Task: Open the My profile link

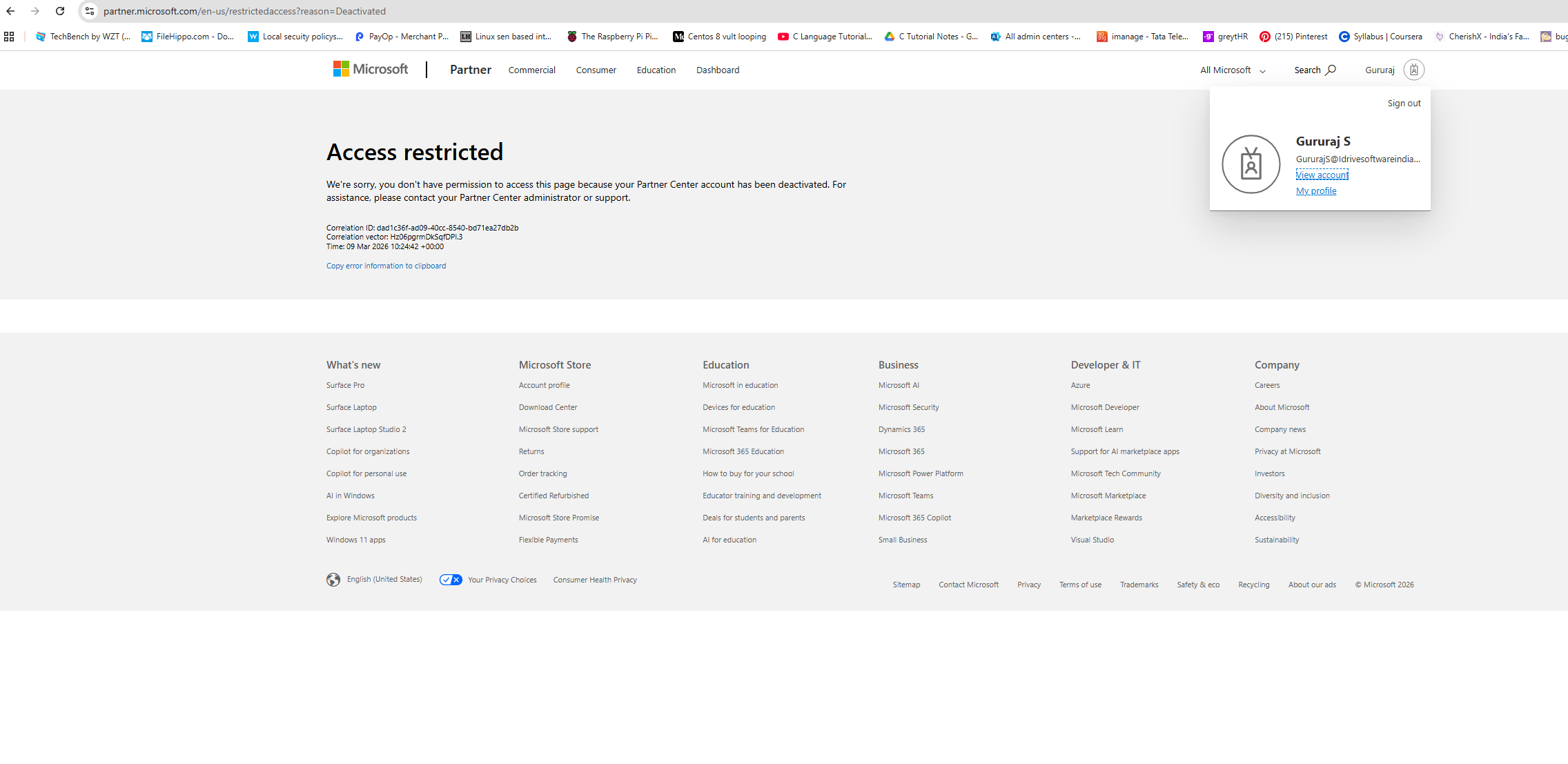Action: pos(1316,191)
